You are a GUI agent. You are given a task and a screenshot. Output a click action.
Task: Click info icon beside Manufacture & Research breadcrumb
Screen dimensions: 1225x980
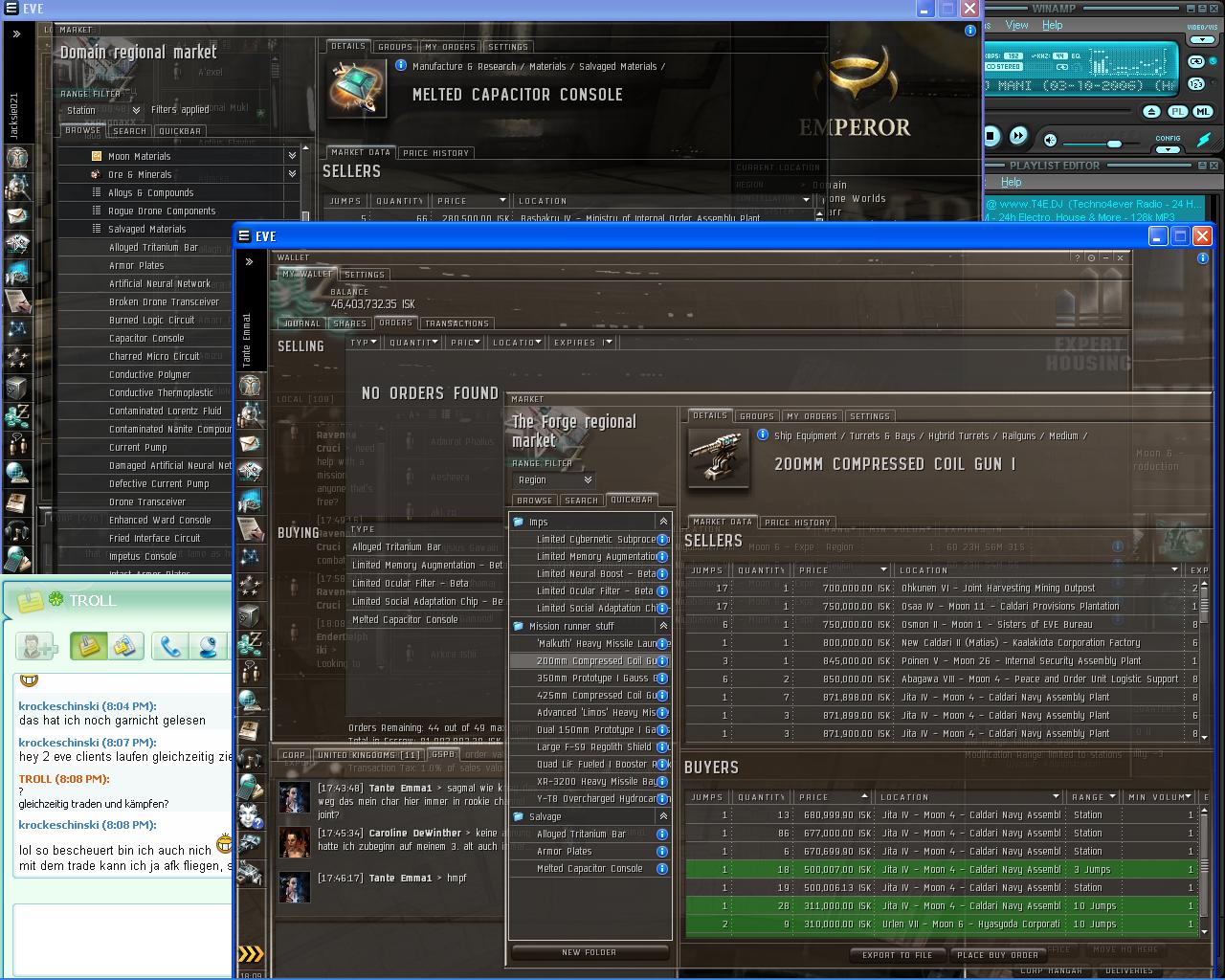[401, 66]
